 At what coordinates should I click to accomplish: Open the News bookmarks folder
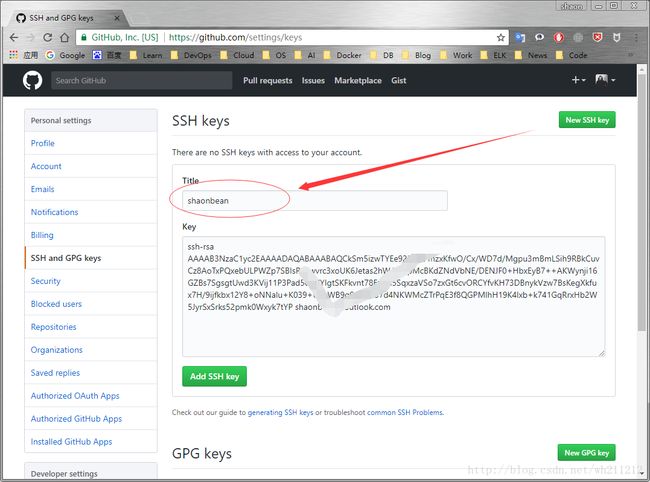[531, 55]
